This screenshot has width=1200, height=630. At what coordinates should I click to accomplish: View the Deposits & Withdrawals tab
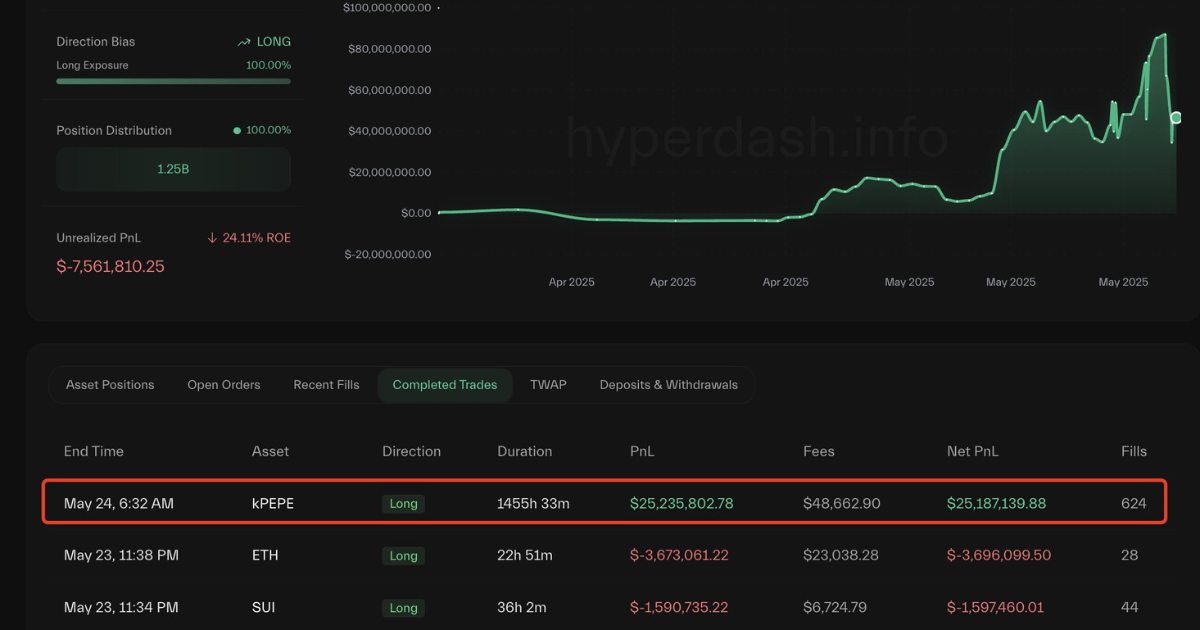tap(668, 384)
